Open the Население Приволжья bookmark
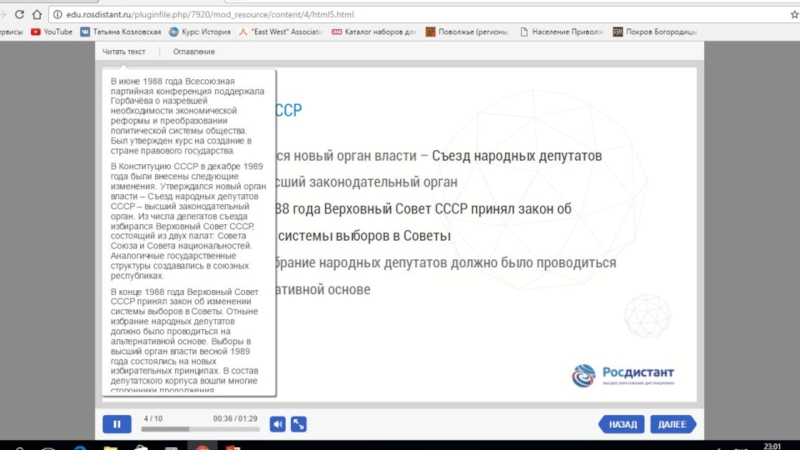The width and height of the screenshot is (800, 450). pyautogui.click(x=565, y=32)
